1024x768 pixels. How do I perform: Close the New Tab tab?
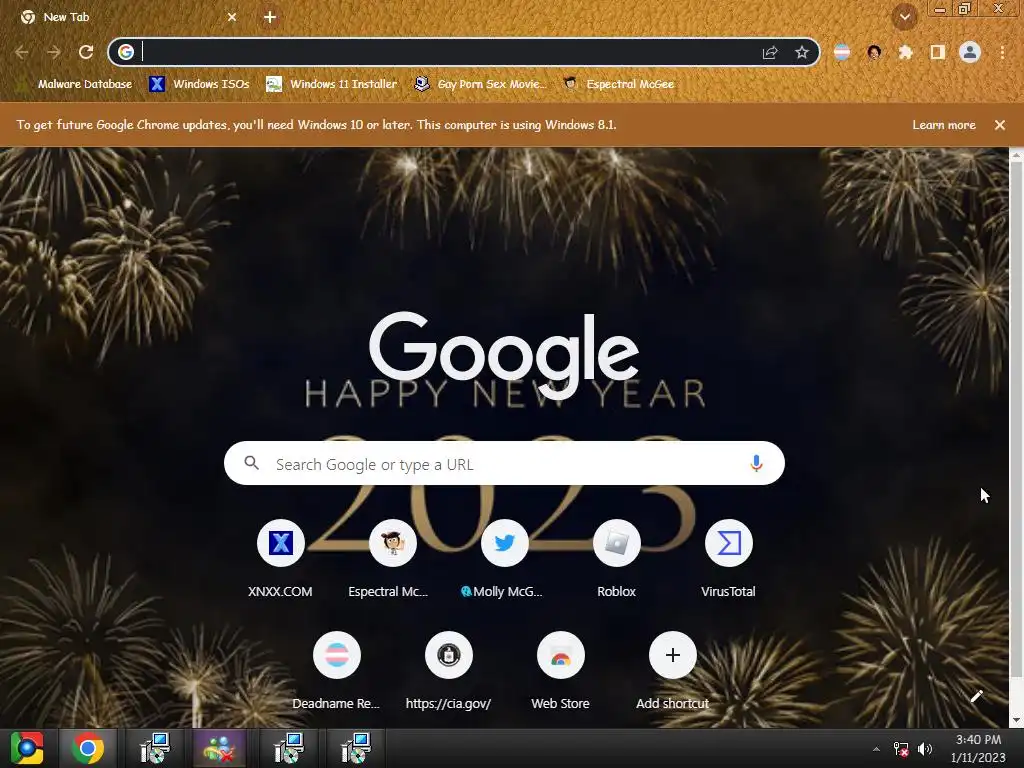point(232,17)
